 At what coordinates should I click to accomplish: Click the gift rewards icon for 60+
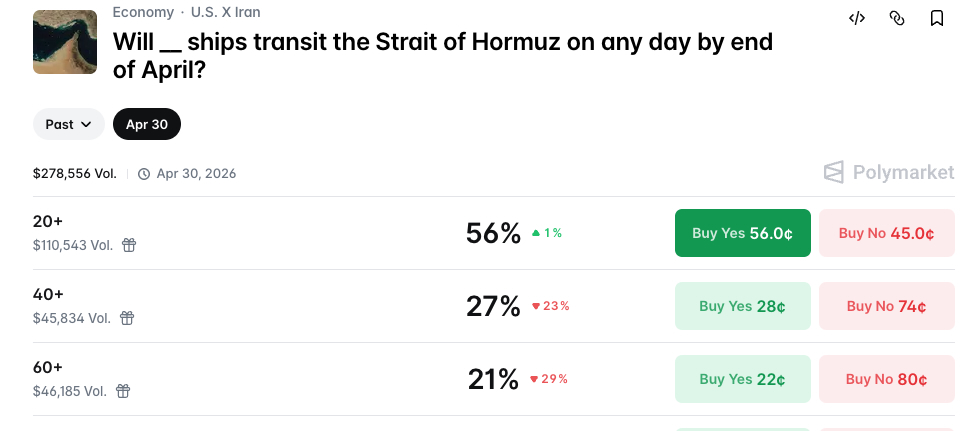click(124, 391)
